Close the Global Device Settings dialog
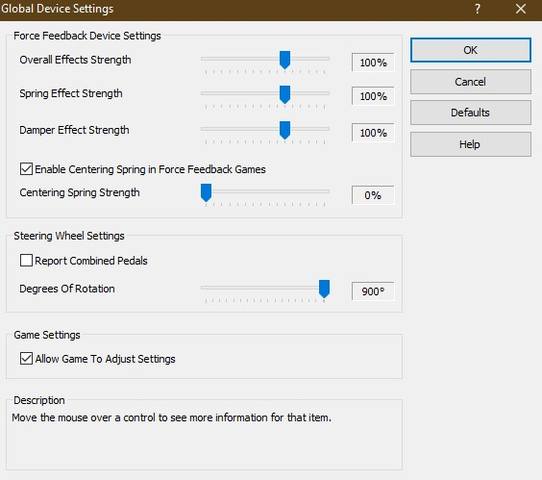This screenshot has width=542, height=480. click(x=521, y=9)
